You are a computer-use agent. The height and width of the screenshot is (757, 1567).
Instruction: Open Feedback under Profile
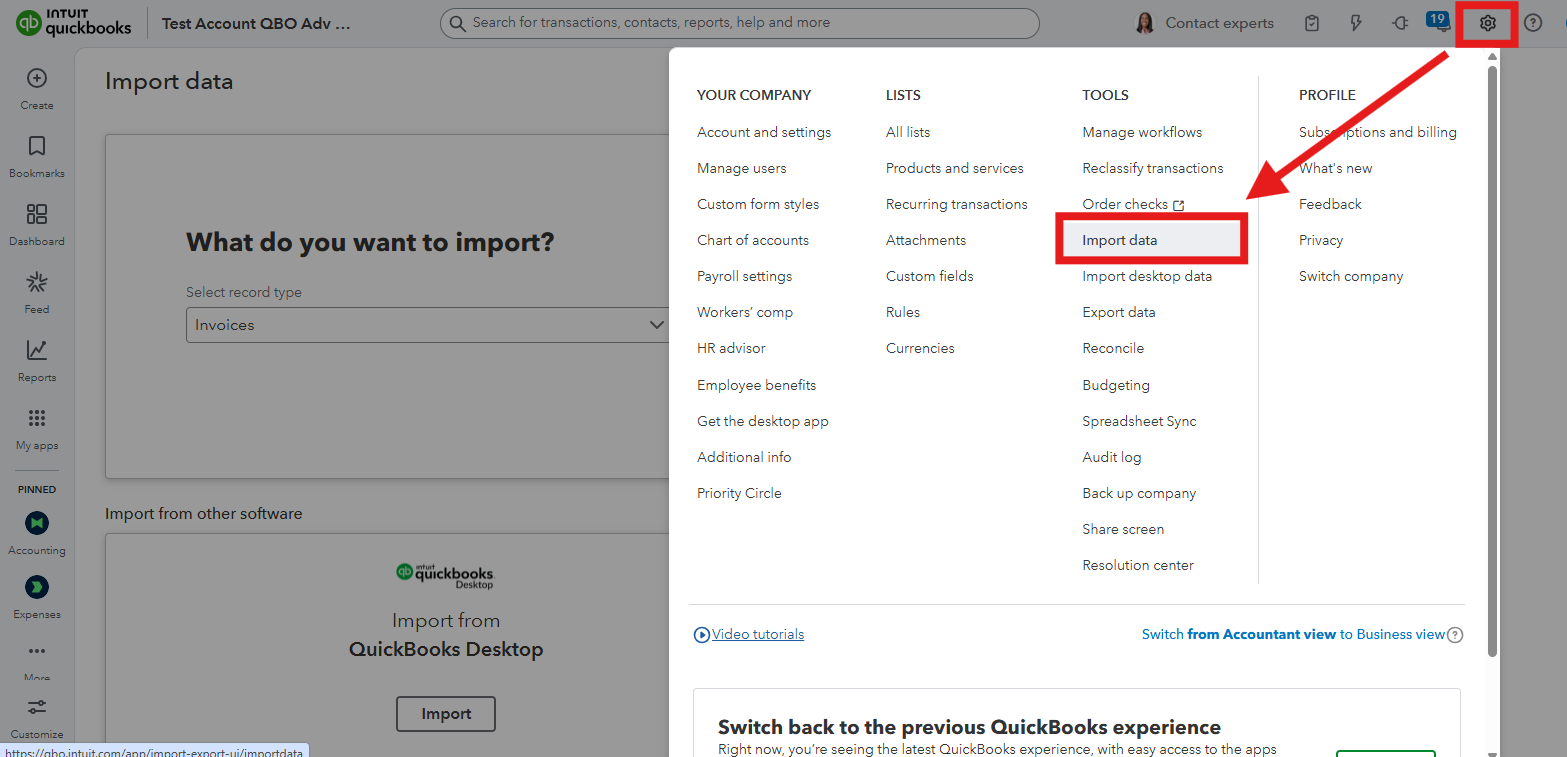1330,204
